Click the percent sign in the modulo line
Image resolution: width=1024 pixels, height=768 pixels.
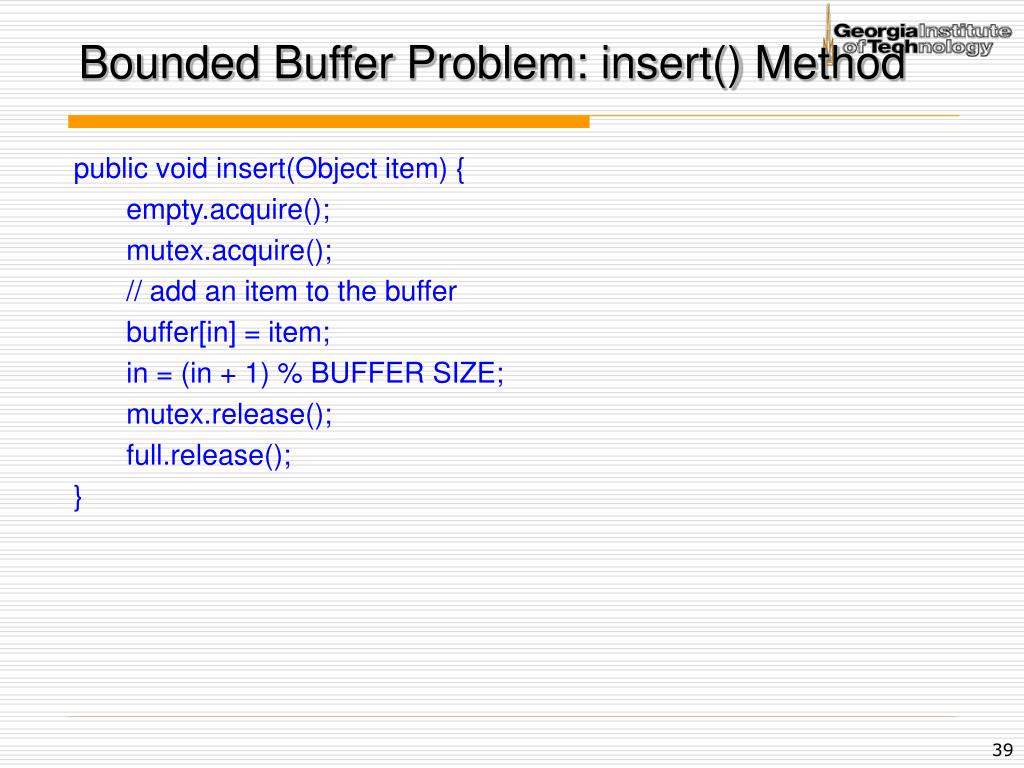click(x=290, y=374)
